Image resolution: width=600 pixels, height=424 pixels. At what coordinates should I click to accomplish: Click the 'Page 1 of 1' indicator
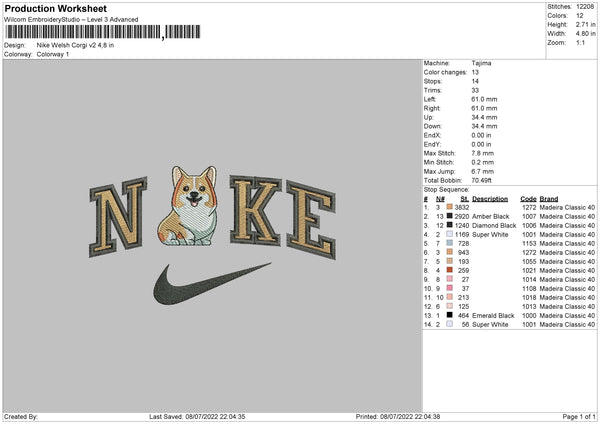[579, 416]
